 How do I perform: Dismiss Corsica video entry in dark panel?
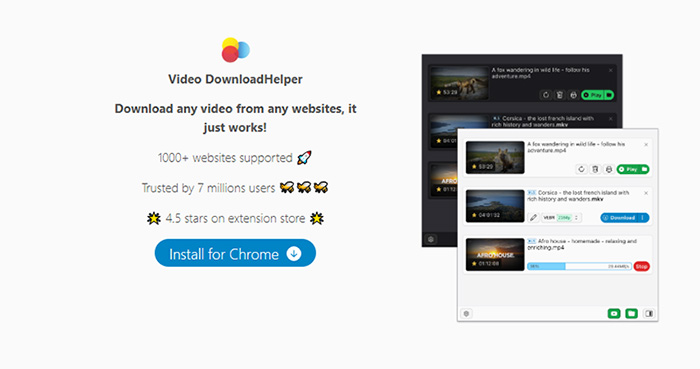(x=610, y=119)
